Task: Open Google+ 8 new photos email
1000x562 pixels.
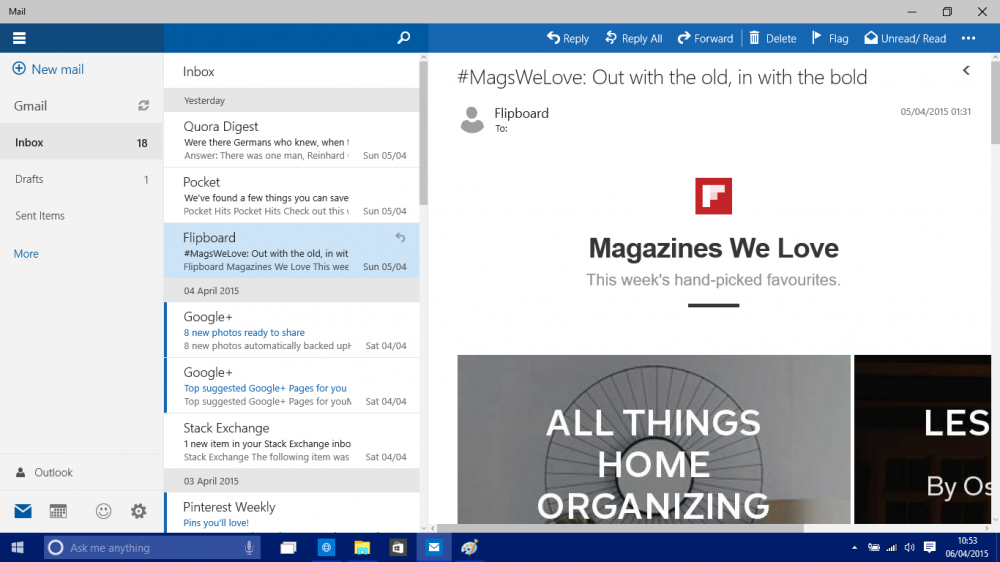Action: point(291,330)
